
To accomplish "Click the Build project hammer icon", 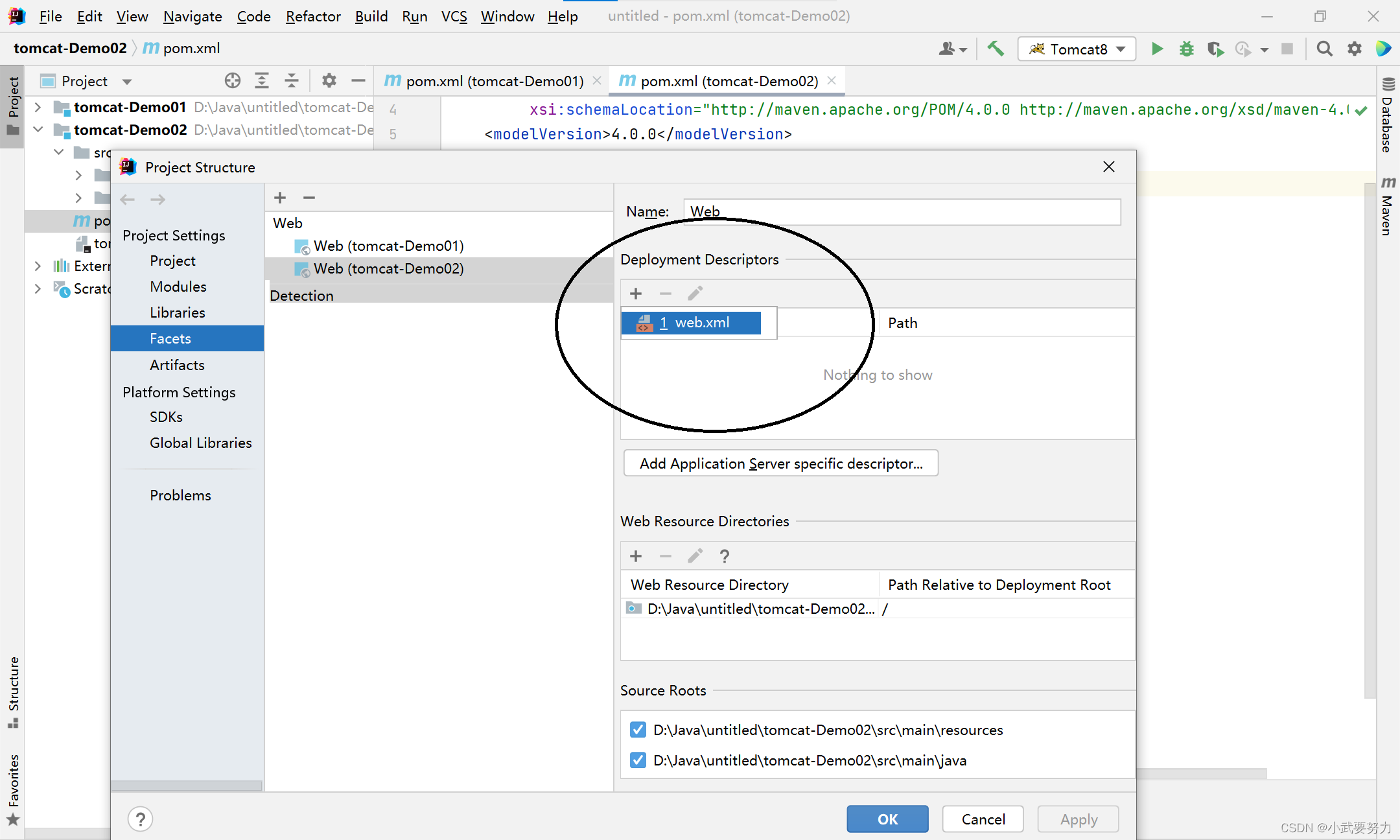I will pos(996,49).
